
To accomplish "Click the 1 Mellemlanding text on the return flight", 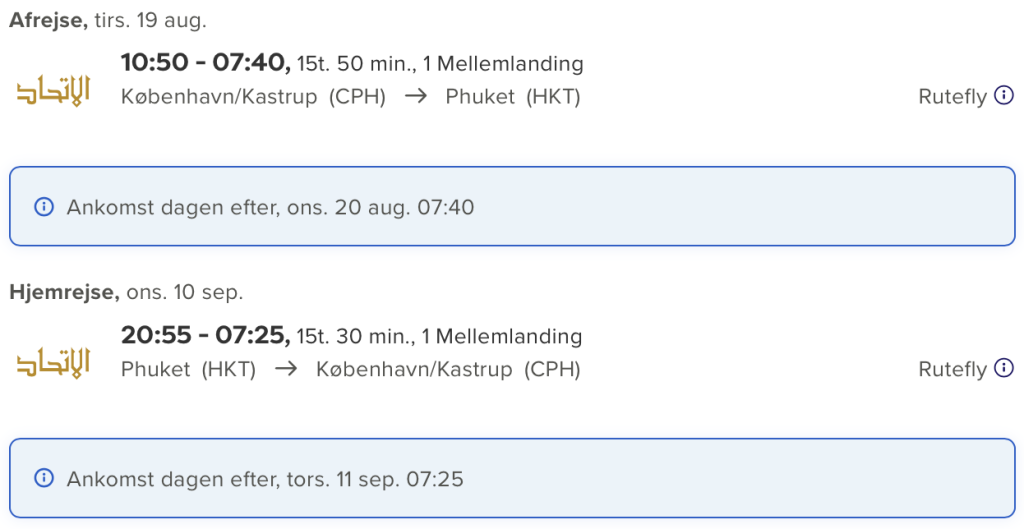I will pyautogui.click(x=502, y=336).
